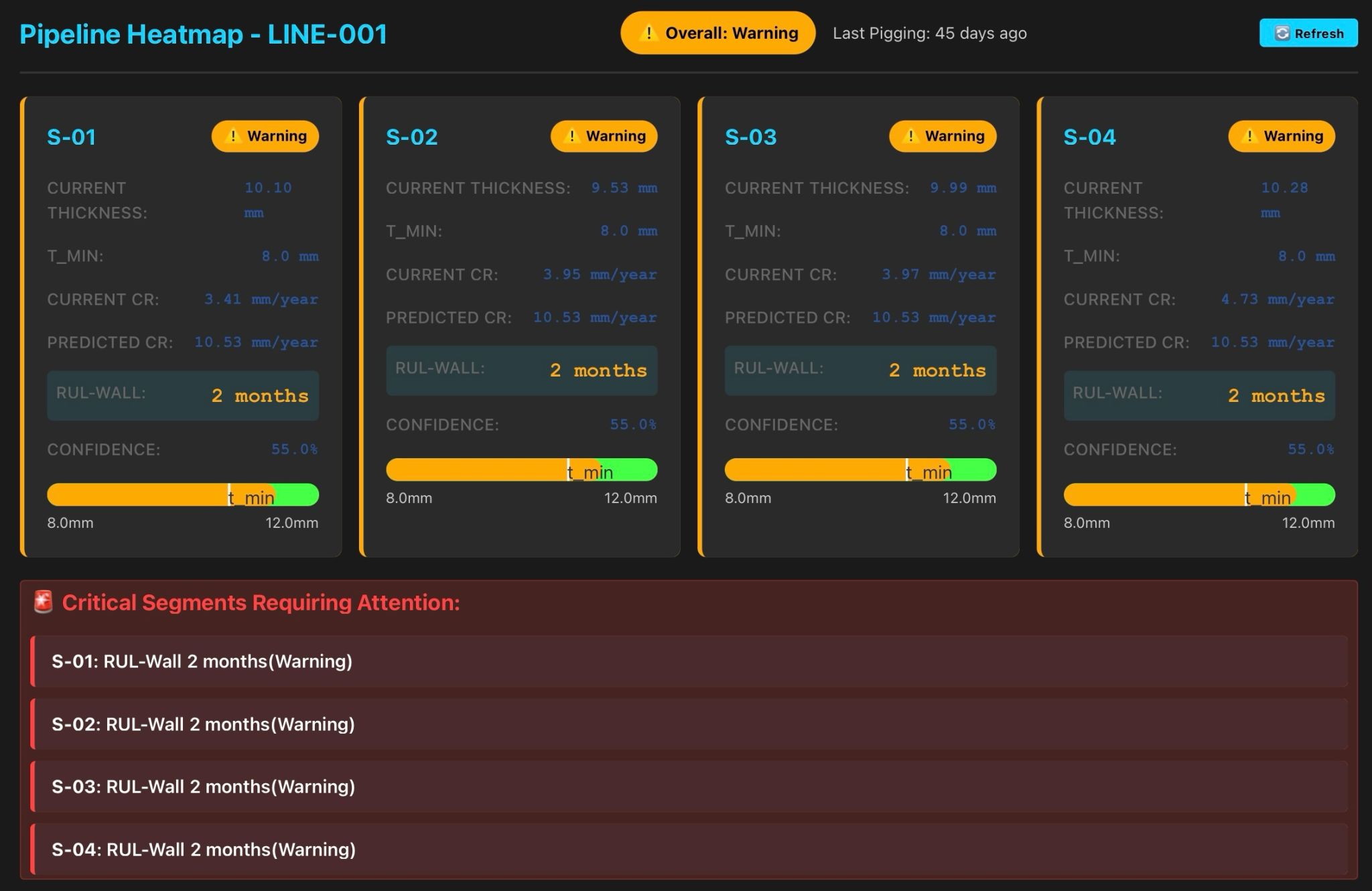Click the RUL-WALL box in the S-03 card
The width and height of the screenshot is (1372, 891).
860,370
